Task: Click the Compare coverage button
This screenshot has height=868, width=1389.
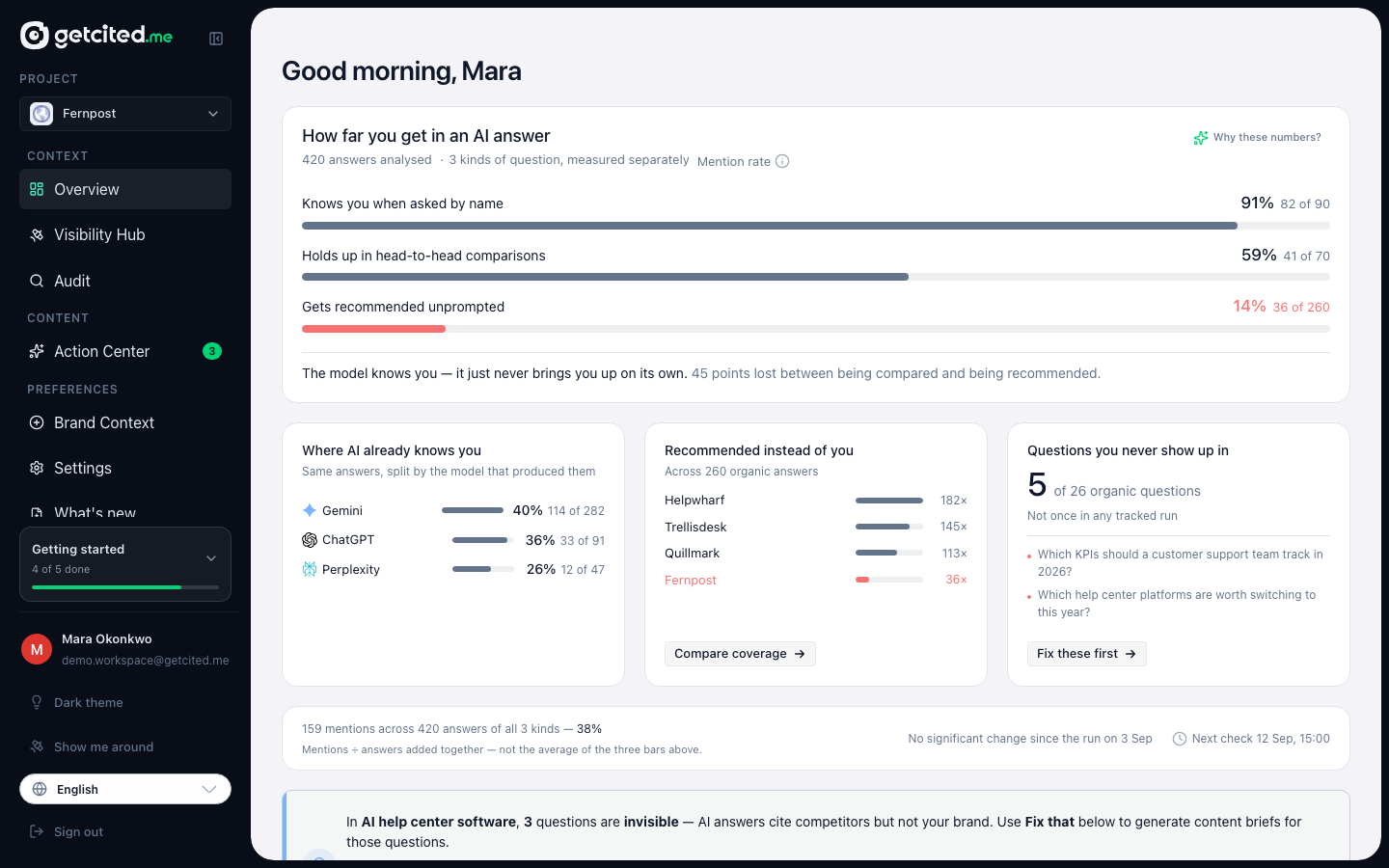Action: pos(740,654)
